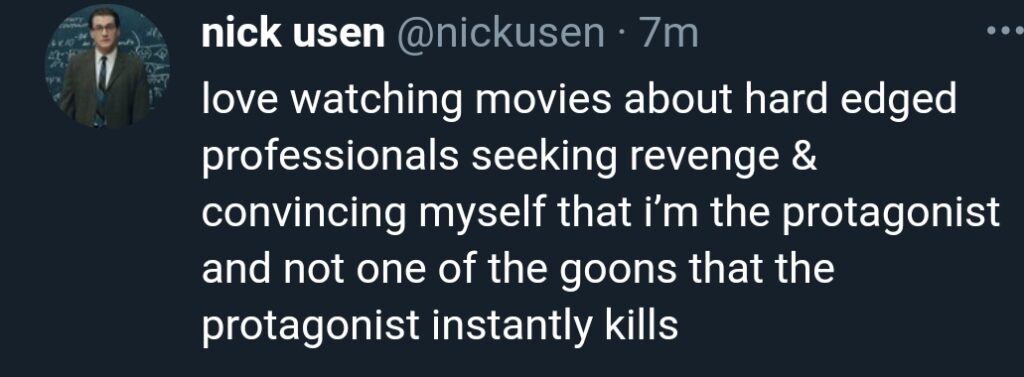This screenshot has height=377, width=1024.
Task: Click the word 'professionals' in the tweet
Action: coord(330,159)
